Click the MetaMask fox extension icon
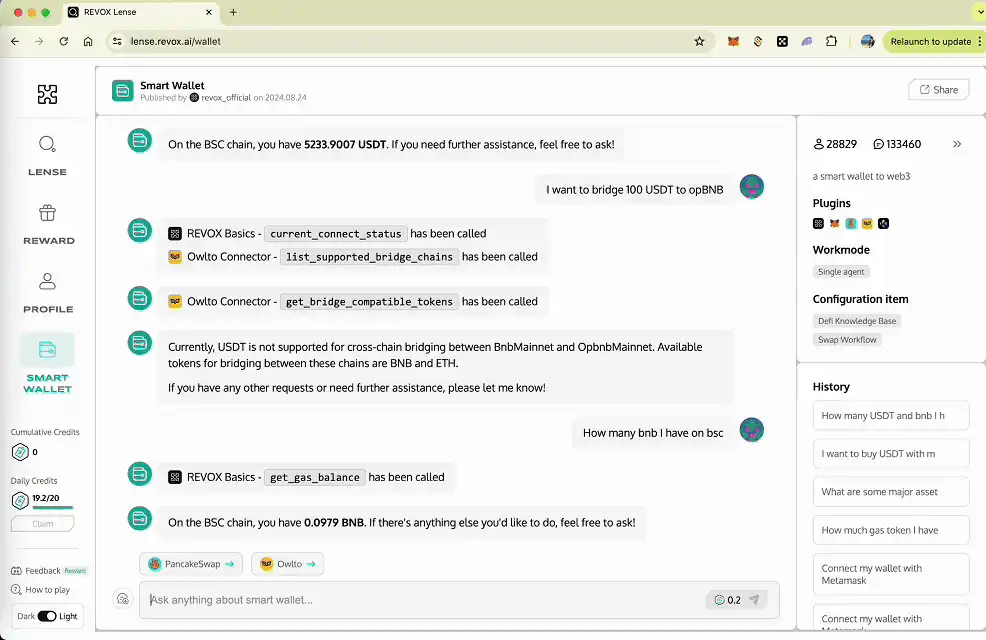Viewport: 986px width, 640px height. (x=733, y=42)
